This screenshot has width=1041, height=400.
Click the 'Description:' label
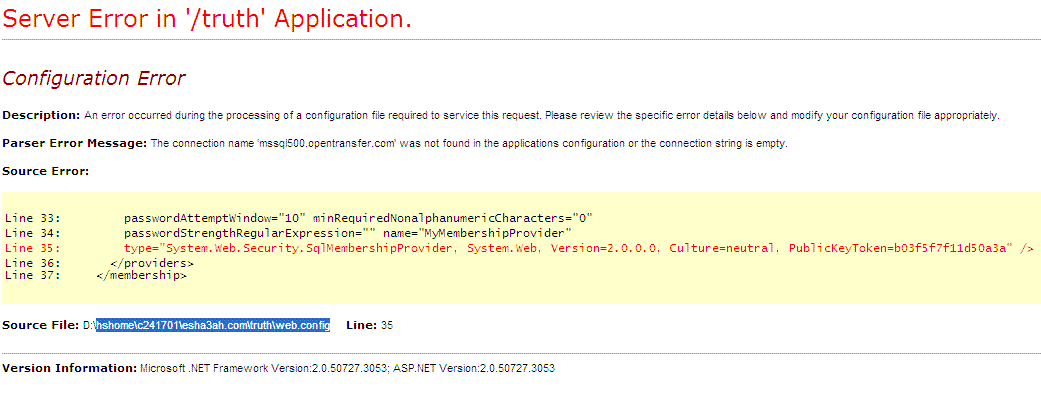(41, 116)
